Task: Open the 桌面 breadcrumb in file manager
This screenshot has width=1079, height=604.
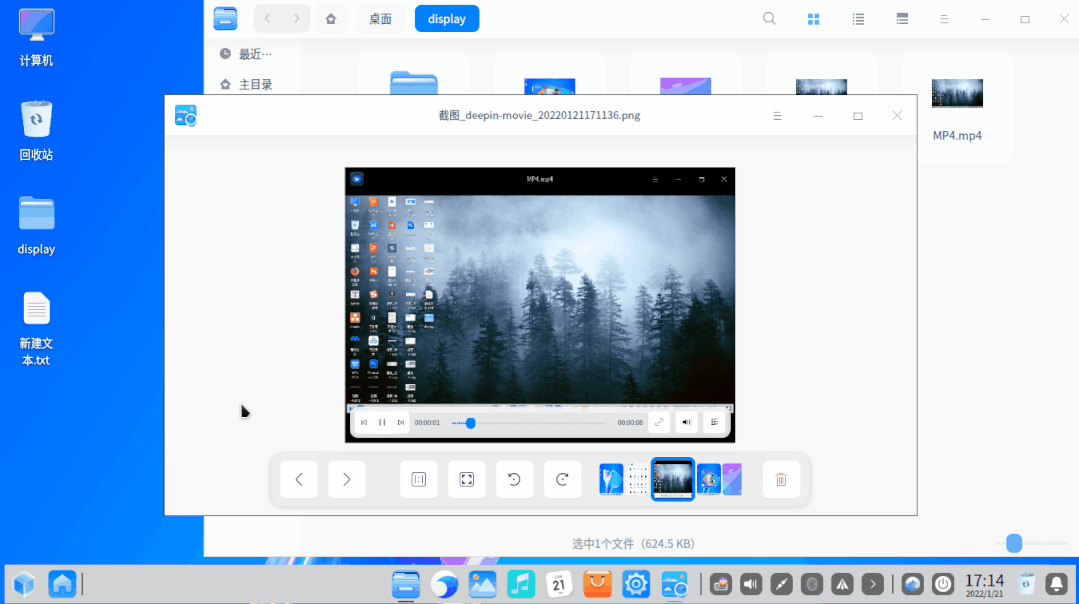Action: [x=381, y=19]
